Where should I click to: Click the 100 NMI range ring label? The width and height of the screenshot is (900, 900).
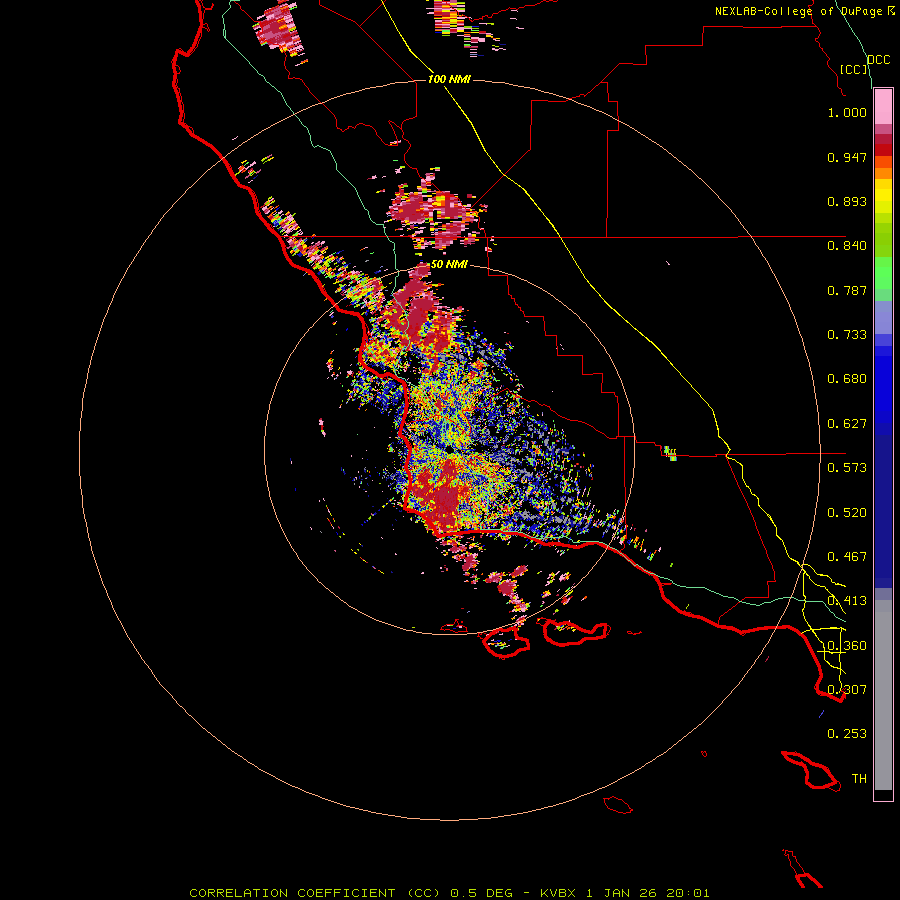click(449, 79)
